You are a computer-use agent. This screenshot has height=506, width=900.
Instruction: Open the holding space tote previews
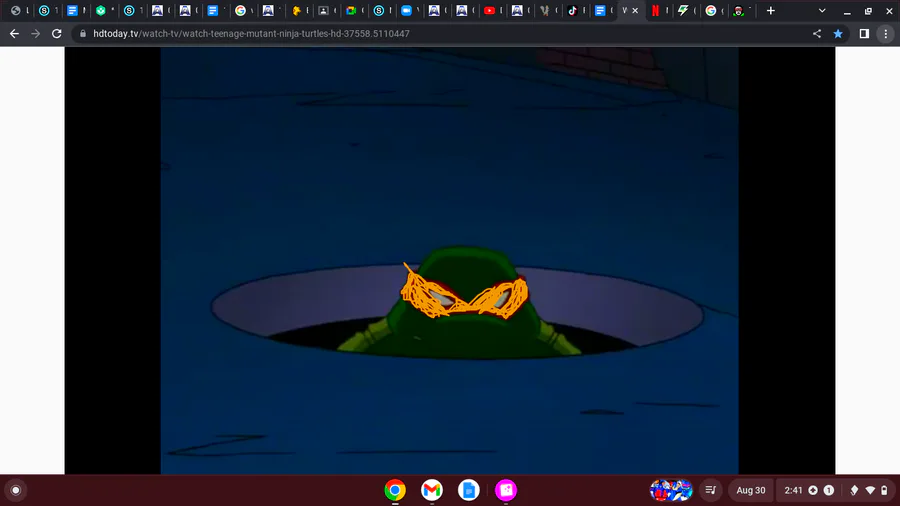(x=671, y=490)
